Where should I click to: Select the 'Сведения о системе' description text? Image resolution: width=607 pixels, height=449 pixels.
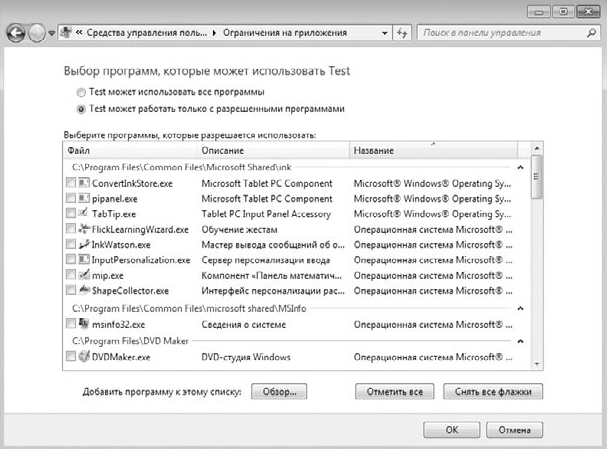(244, 325)
